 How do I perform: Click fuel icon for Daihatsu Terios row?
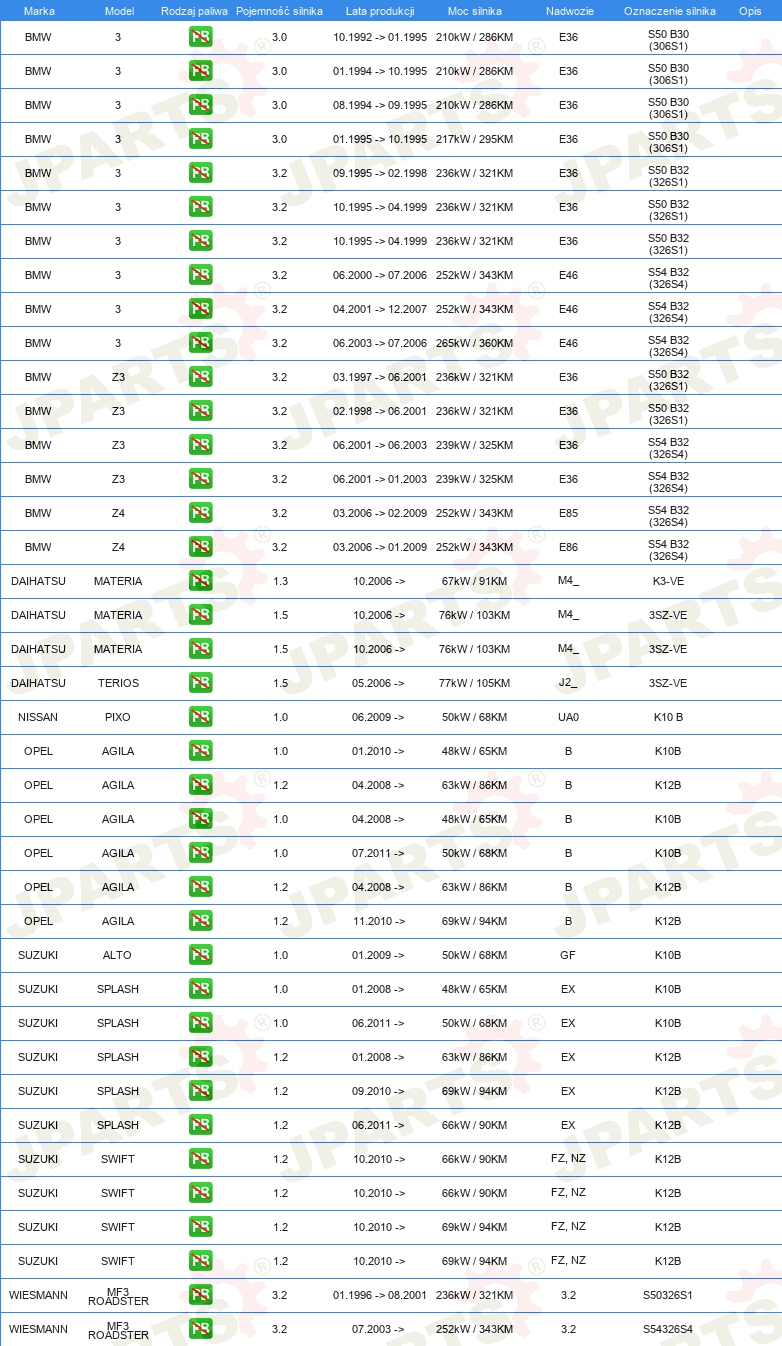tap(200, 683)
